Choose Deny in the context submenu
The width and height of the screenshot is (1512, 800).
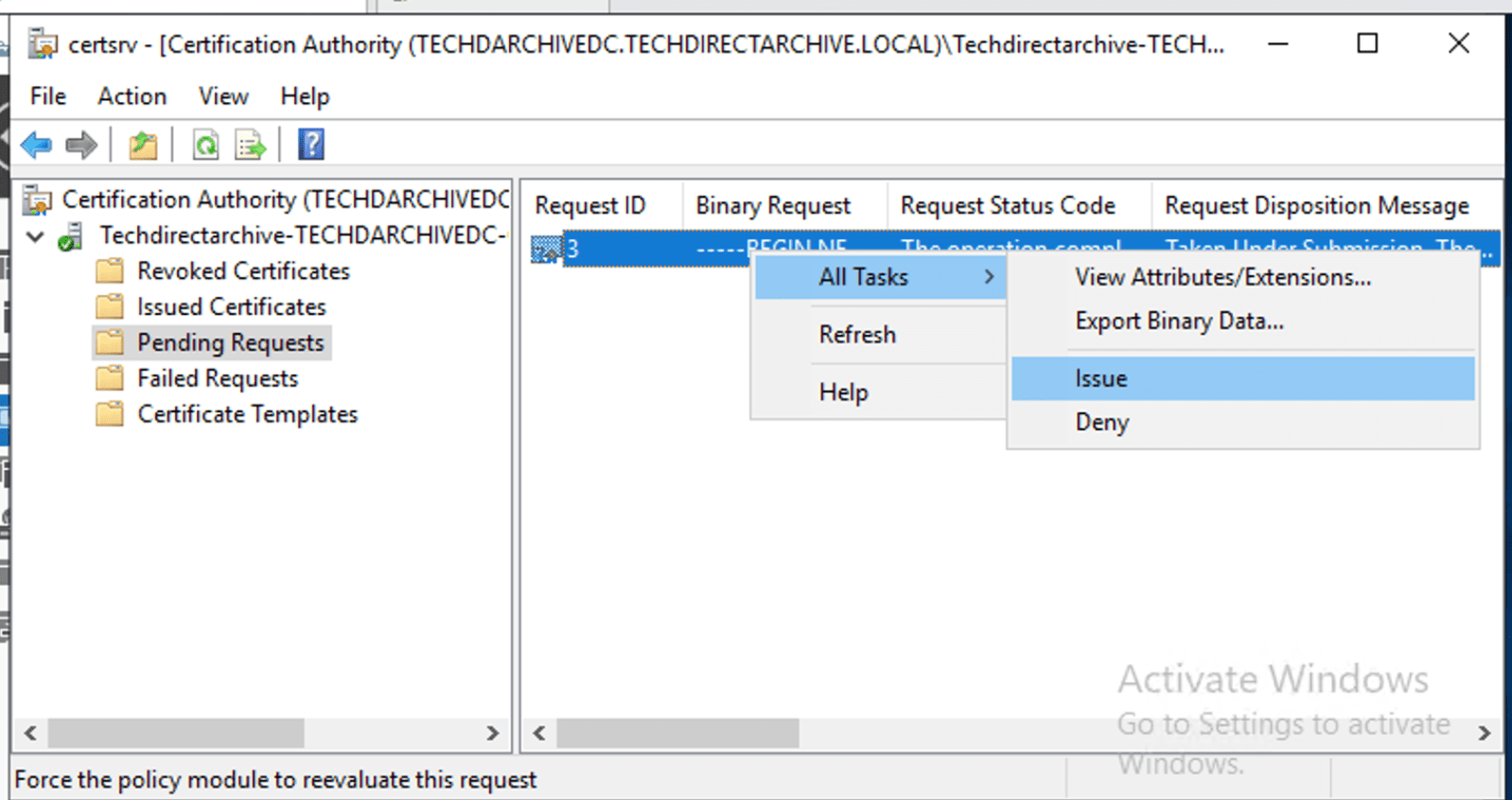point(1101,422)
